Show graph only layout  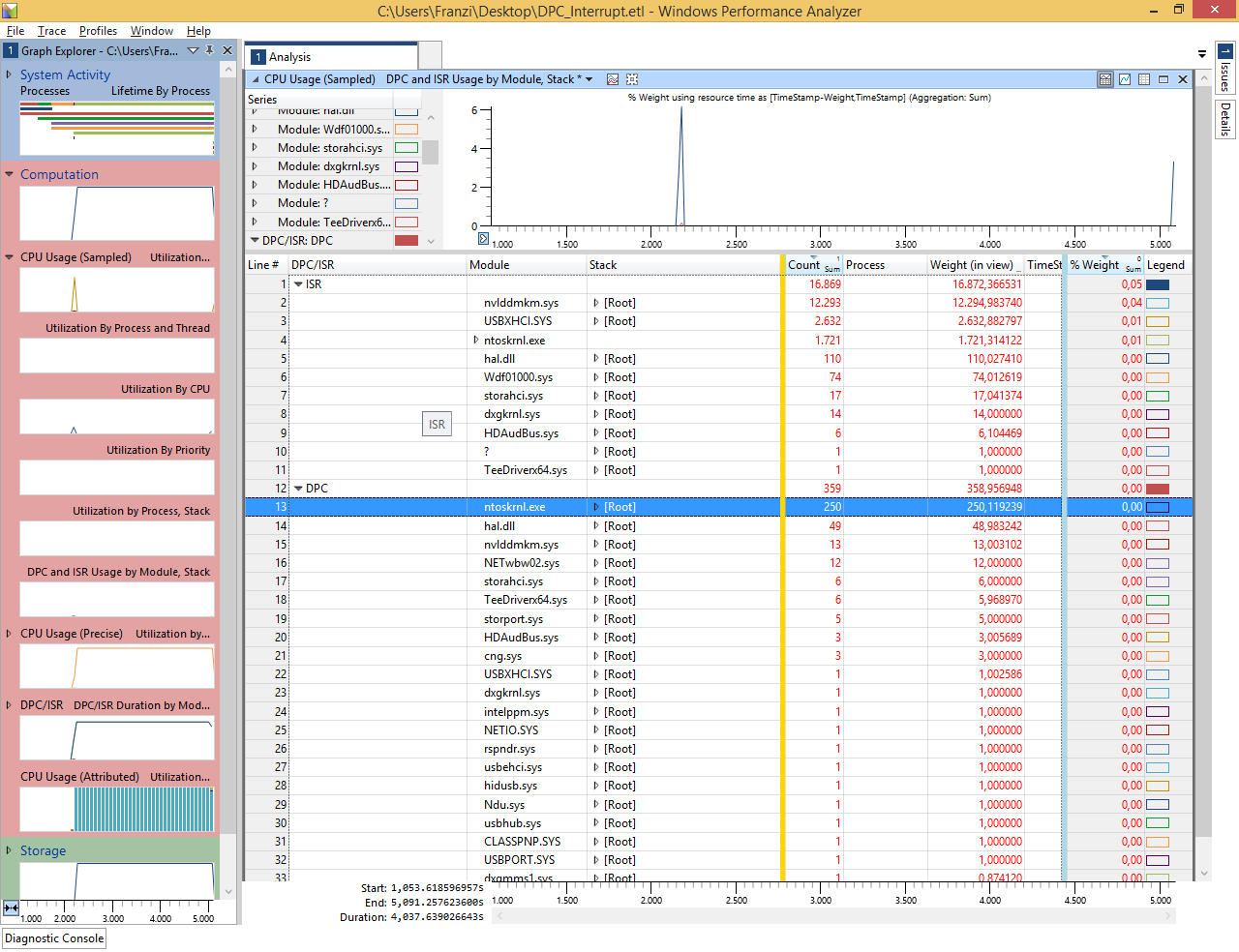click(x=1125, y=79)
